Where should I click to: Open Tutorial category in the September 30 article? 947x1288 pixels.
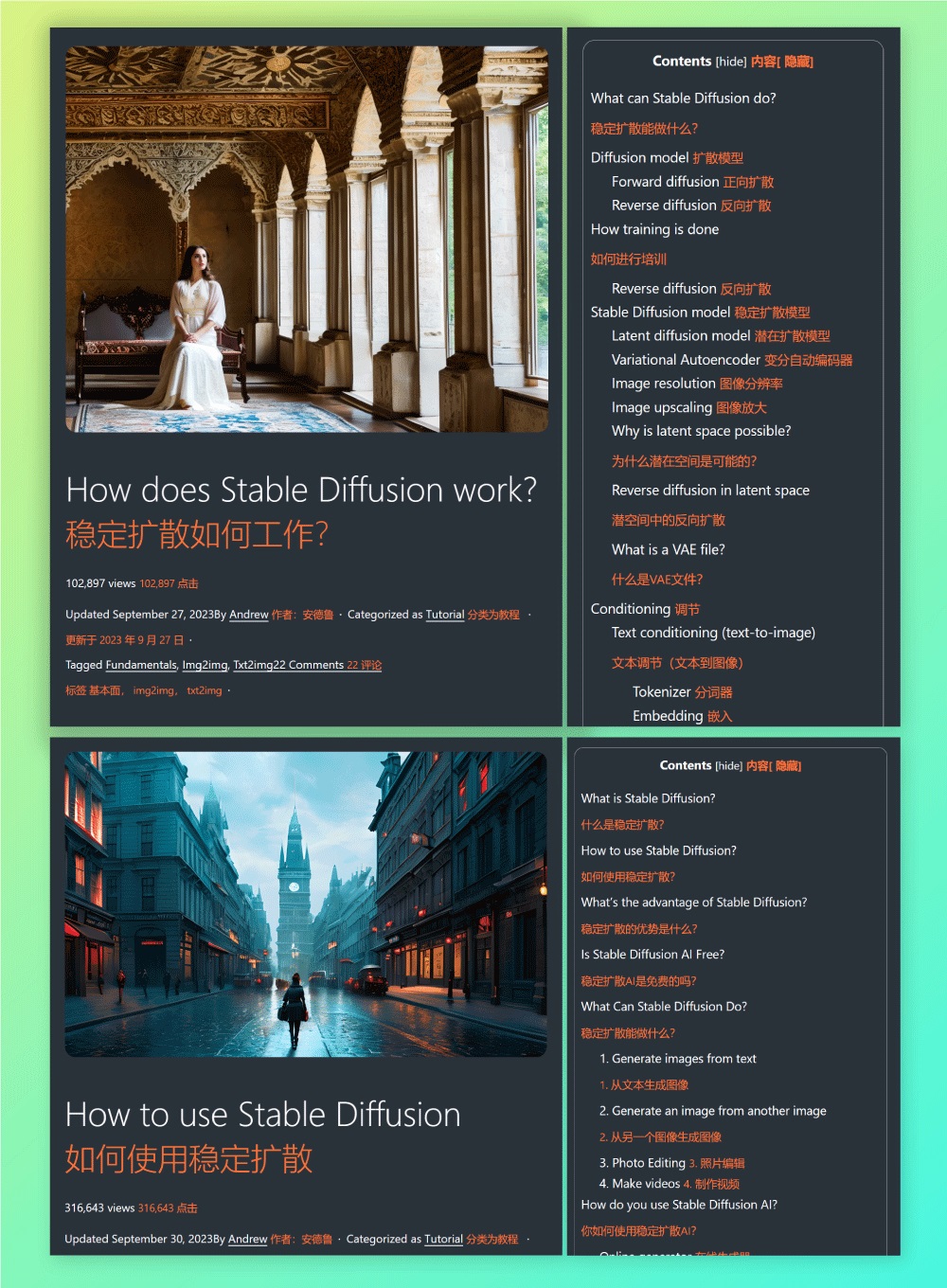(443, 1239)
